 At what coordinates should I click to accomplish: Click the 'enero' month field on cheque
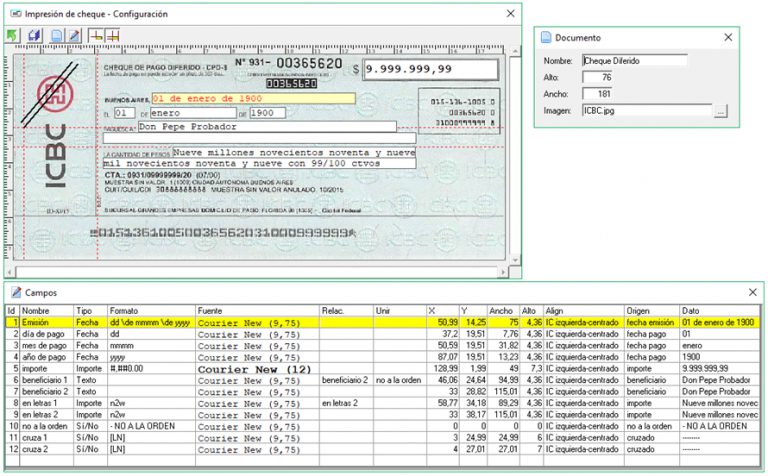click(193, 113)
